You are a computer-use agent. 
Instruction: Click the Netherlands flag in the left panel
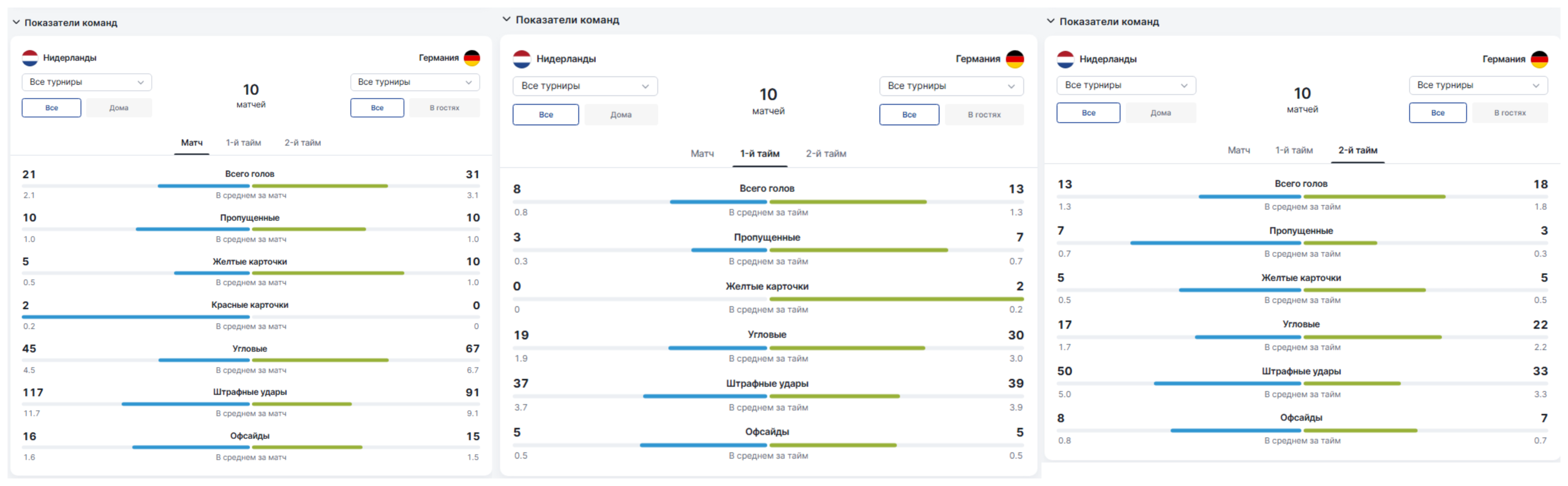(x=30, y=58)
